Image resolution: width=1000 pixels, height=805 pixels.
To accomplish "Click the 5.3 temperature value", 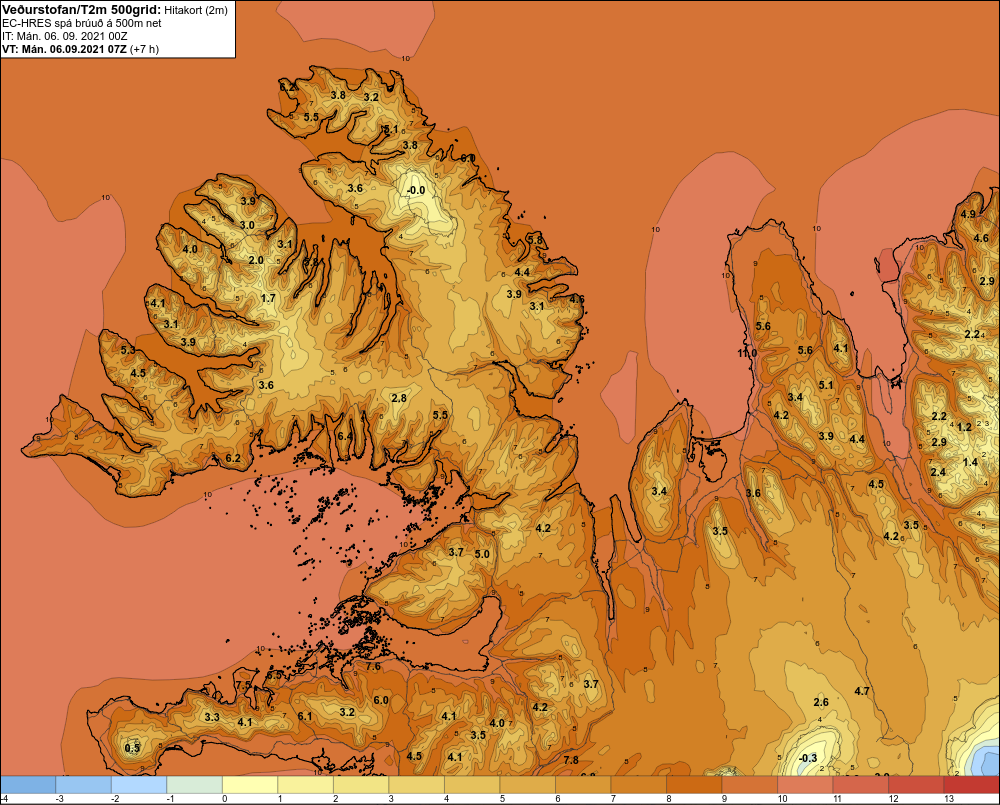I will click(128, 350).
